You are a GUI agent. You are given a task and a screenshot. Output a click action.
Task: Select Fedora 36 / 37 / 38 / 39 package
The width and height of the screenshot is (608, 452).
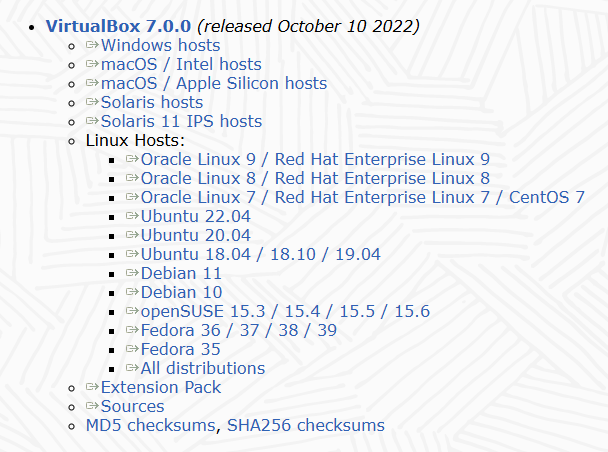point(239,330)
